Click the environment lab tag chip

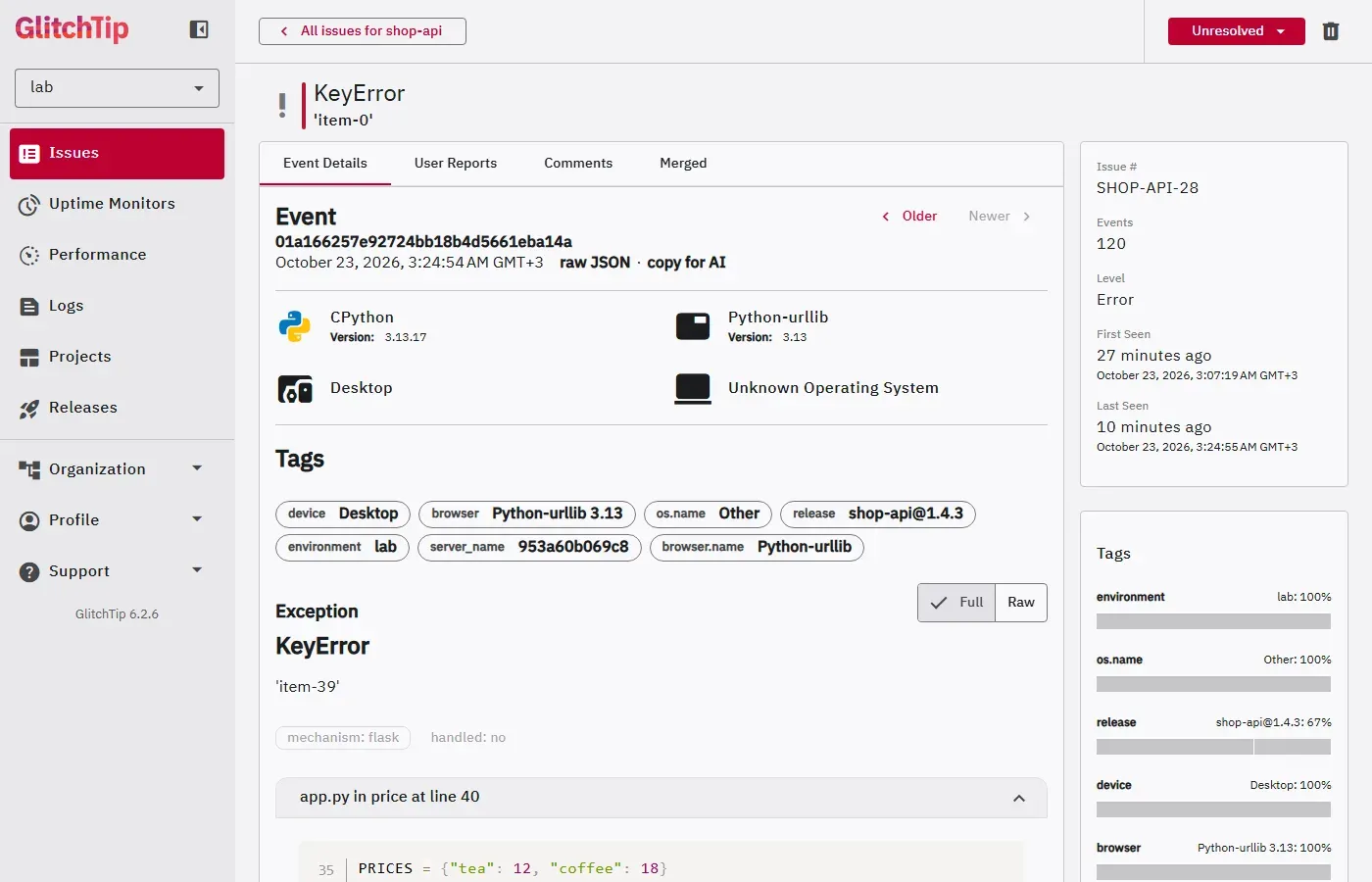pyautogui.click(x=342, y=548)
